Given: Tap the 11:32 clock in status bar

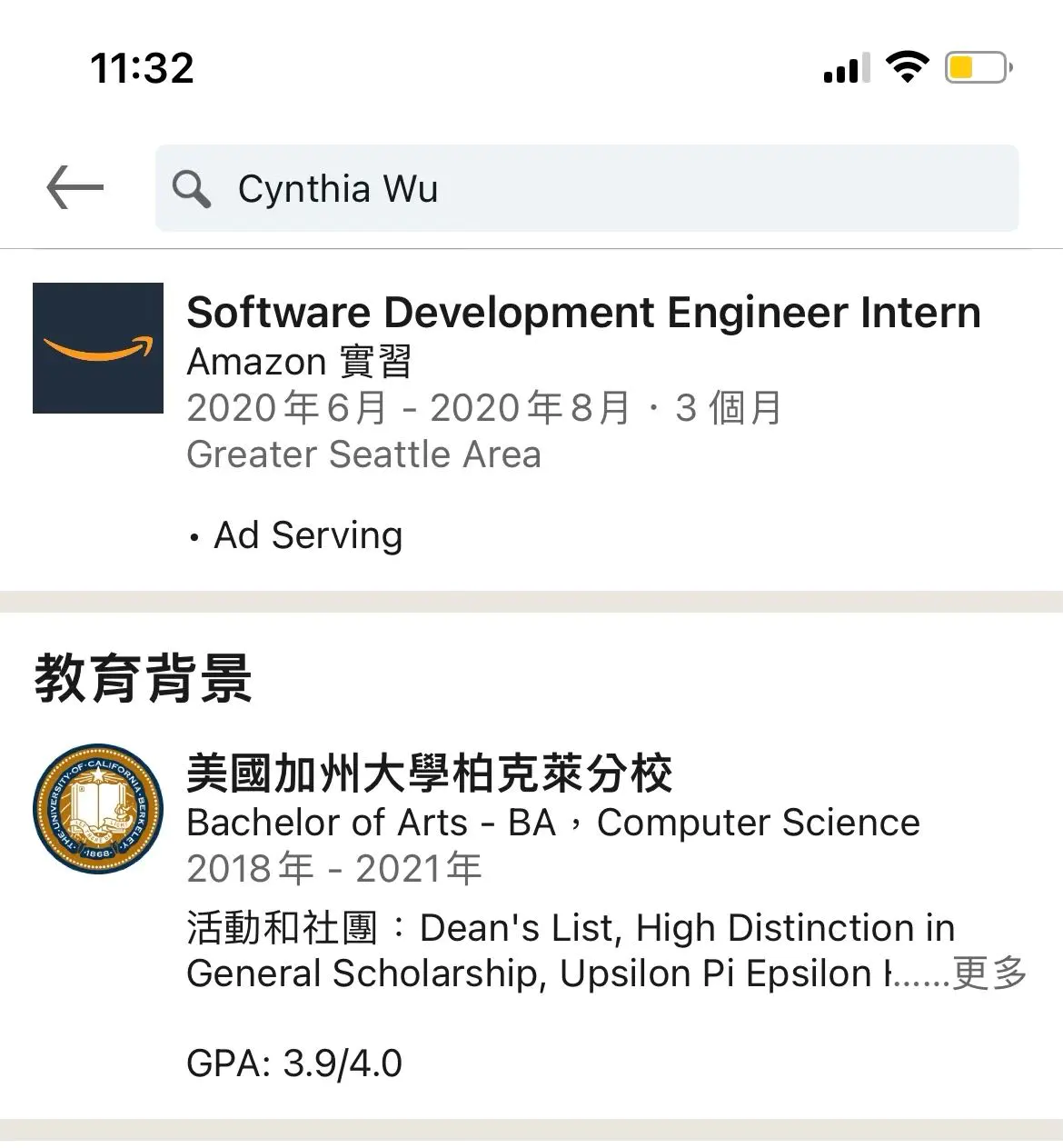Looking at the screenshot, I should [143, 68].
